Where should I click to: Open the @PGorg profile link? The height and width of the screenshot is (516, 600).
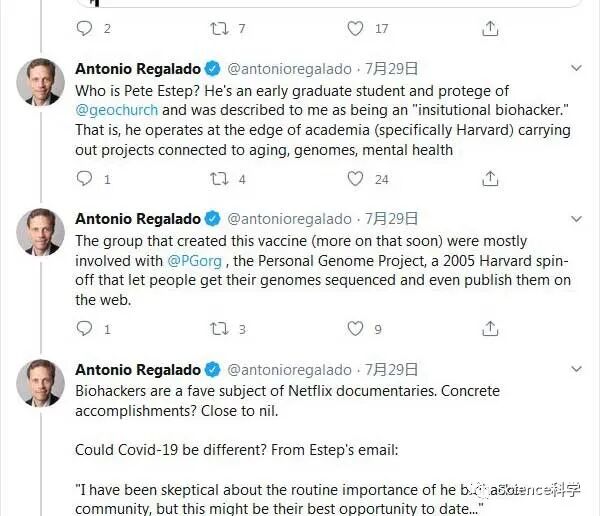point(188,260)
